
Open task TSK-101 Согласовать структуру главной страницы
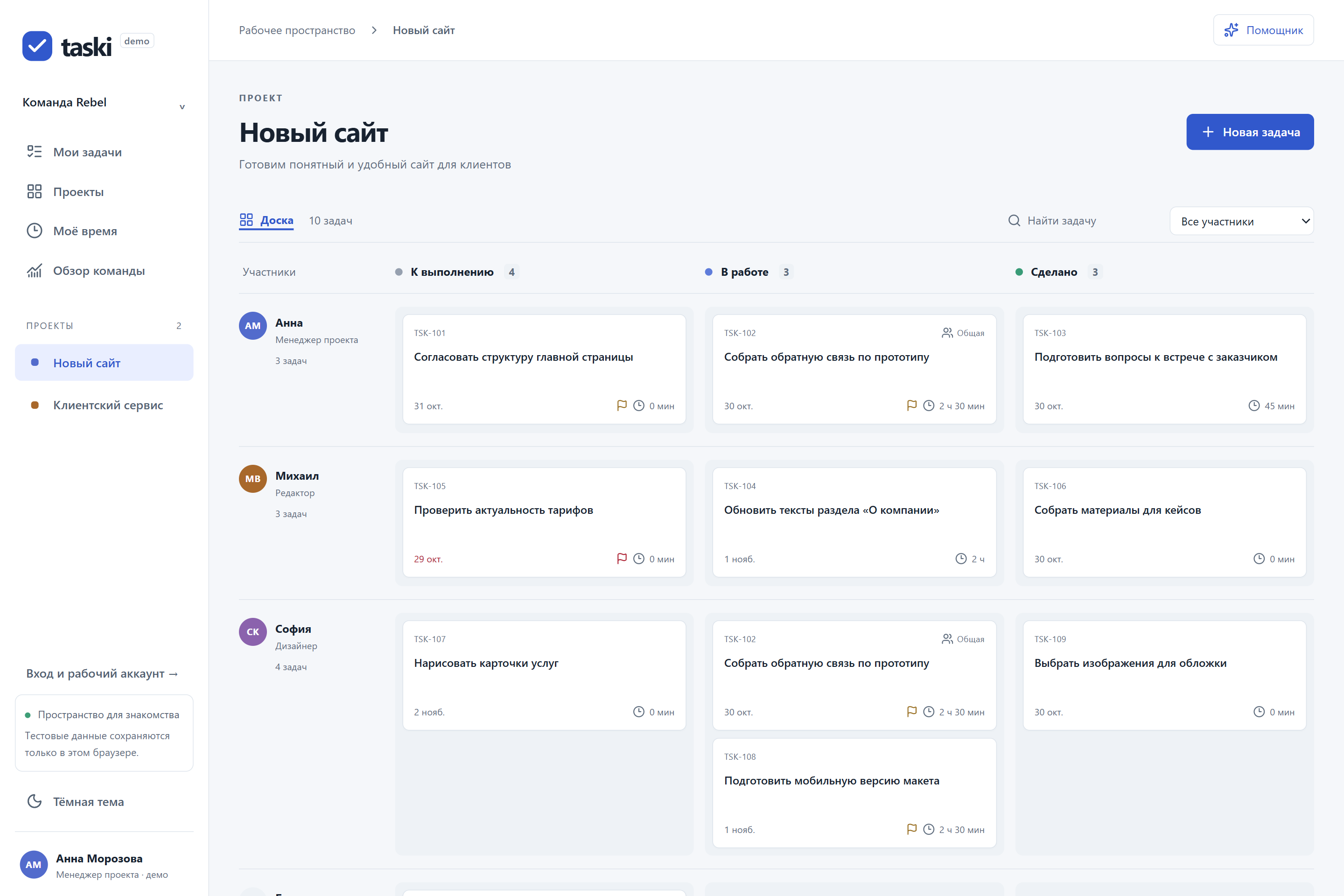[544, 369]
